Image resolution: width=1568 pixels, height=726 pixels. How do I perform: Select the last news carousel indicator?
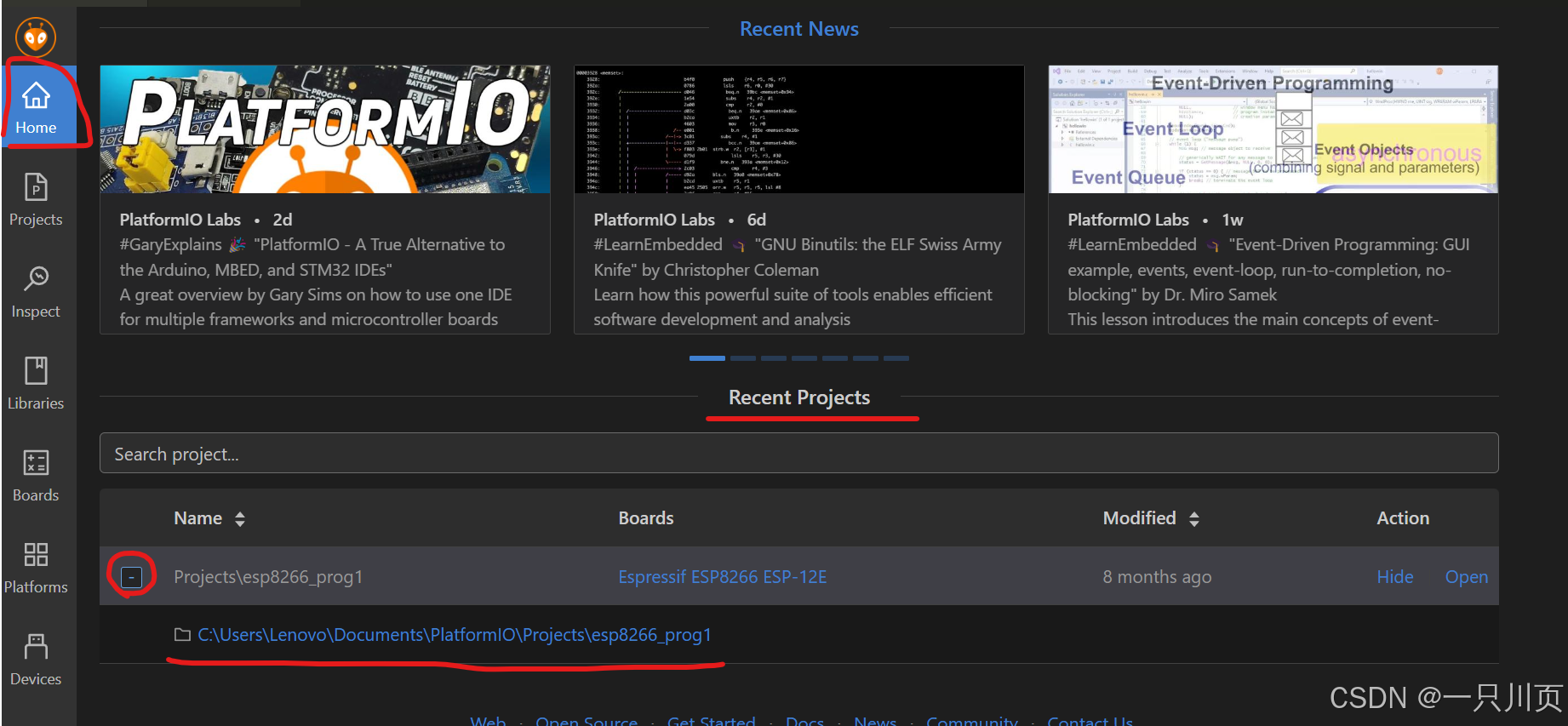coord(896,358)
